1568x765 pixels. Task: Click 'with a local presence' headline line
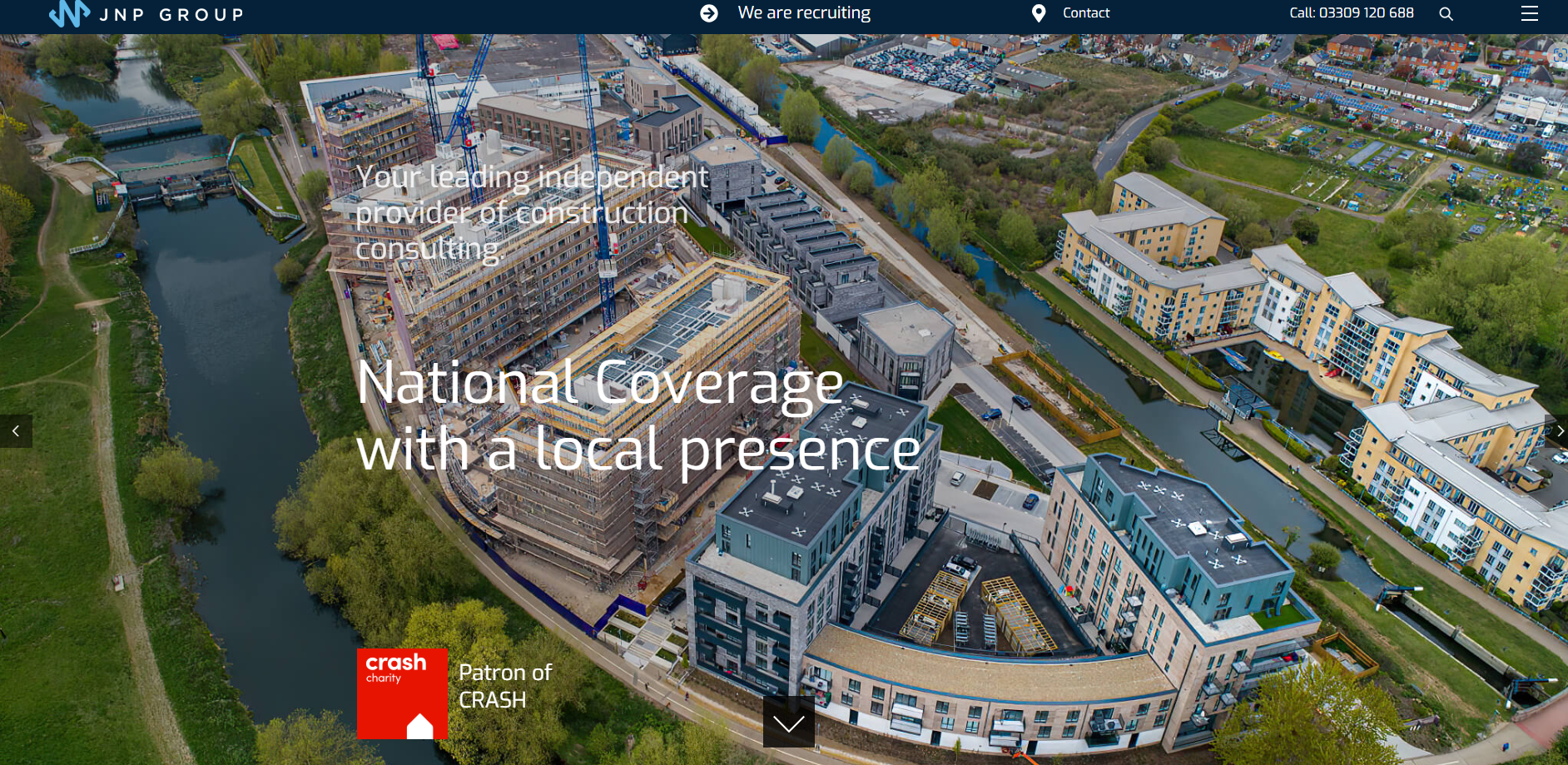(638, 450)
